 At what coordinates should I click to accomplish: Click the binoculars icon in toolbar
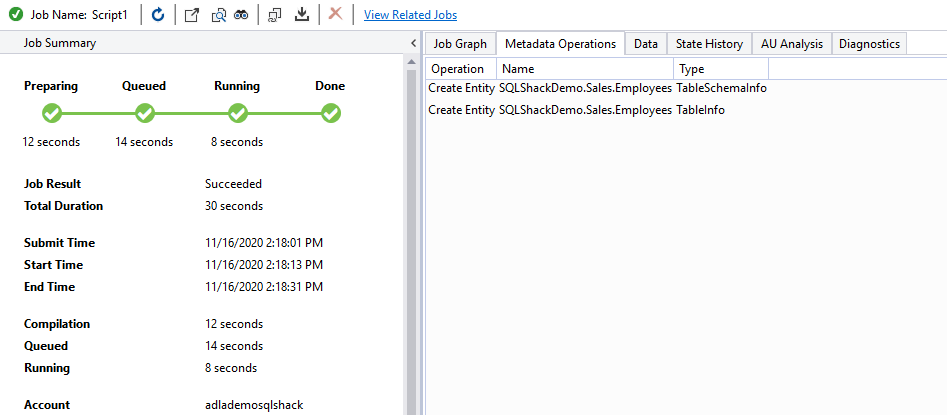tap(241, 14)
